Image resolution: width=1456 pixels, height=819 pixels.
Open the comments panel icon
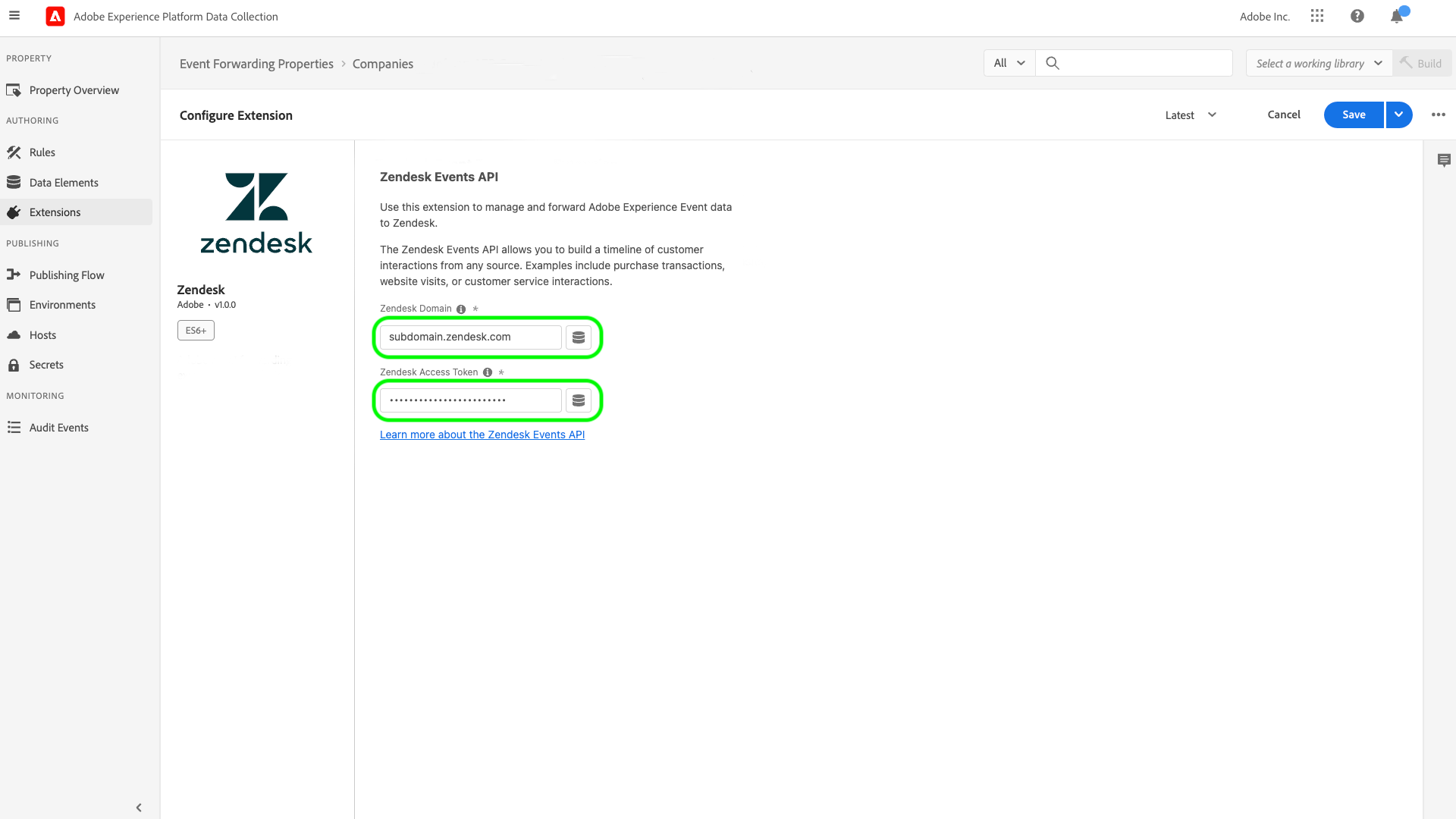(1444, 160)
